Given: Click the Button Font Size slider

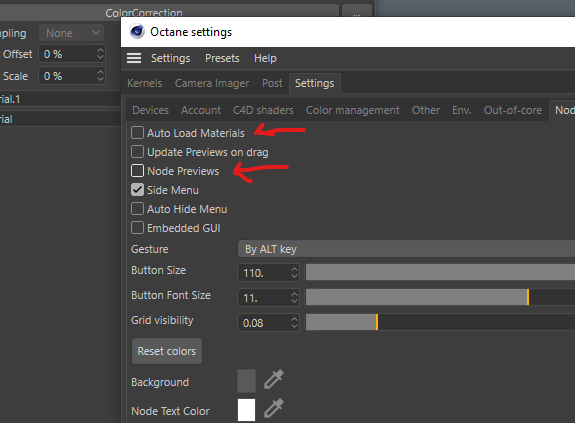Looking at the screenshot, I should (x=440, y=297).
